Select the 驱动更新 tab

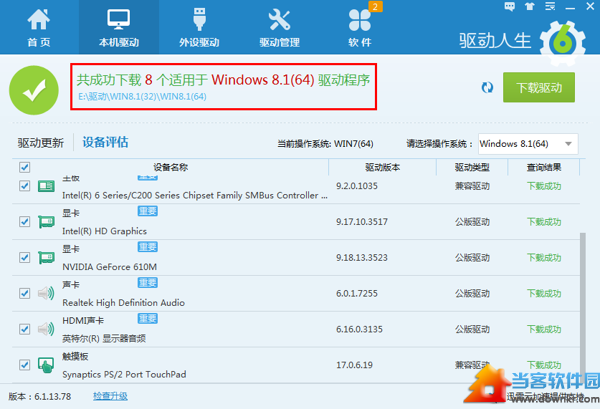click(x=41, y=143)
